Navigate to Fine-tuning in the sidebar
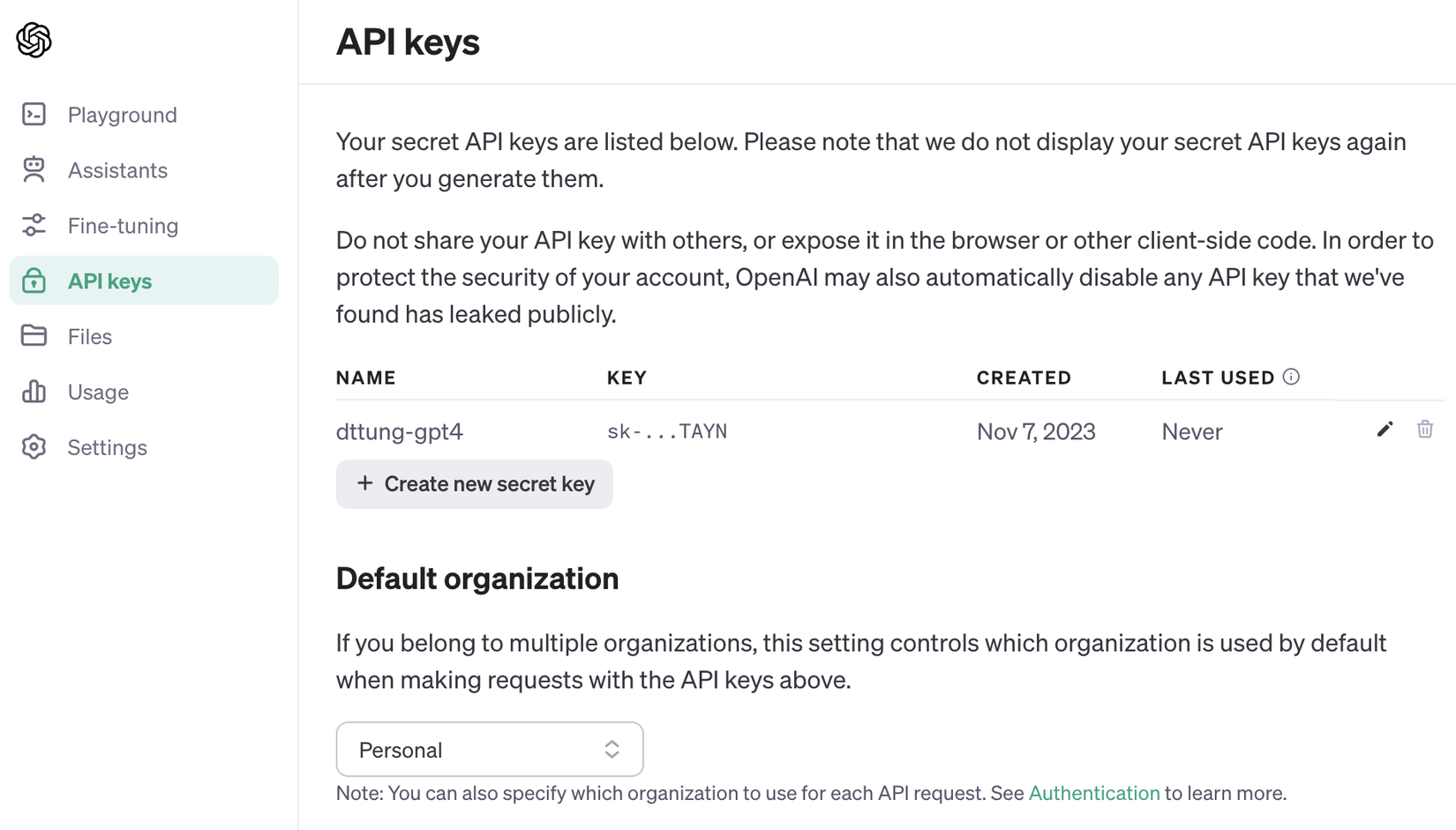 [x=123, y=226]
